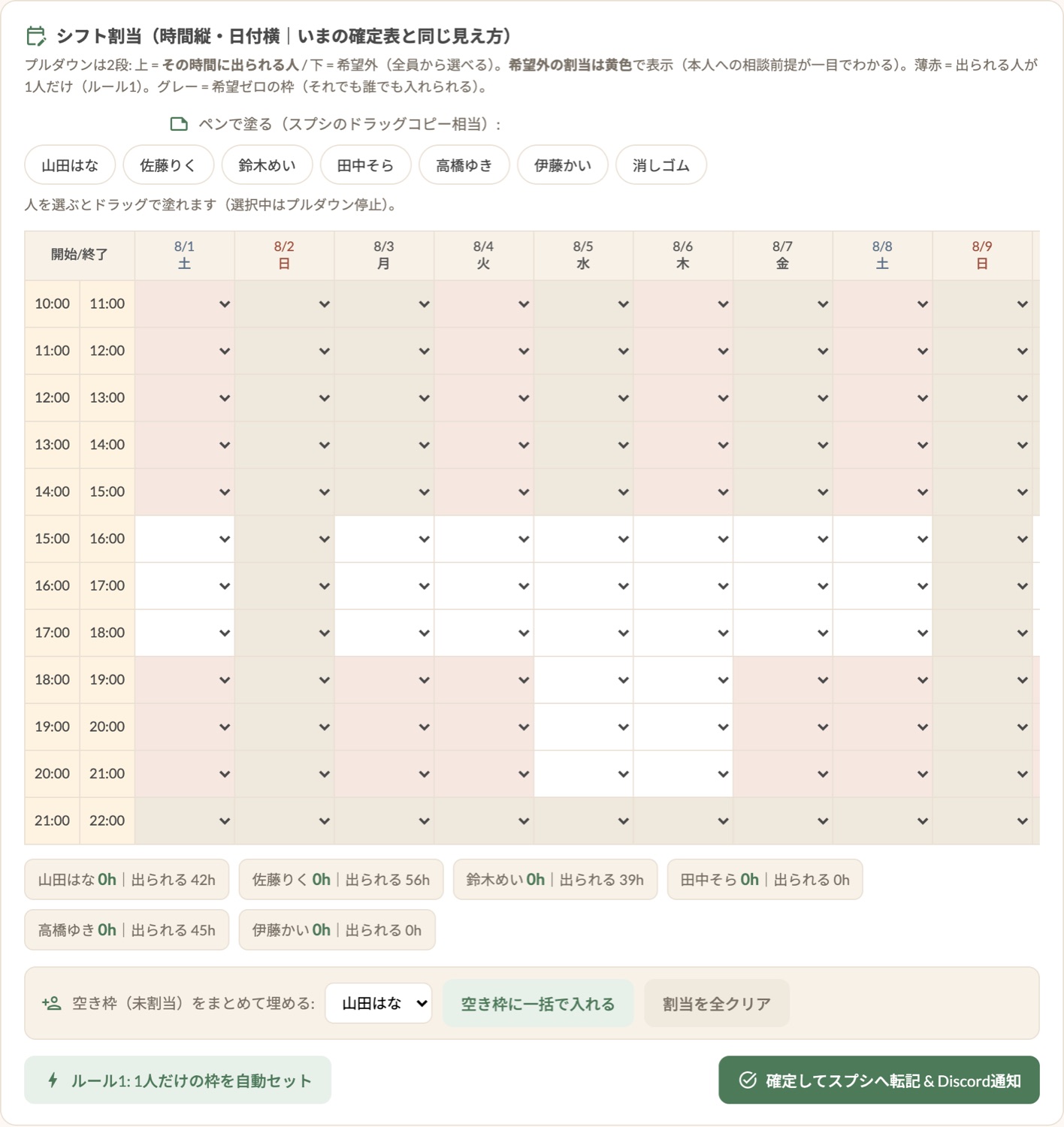Open dropdown for 8/3 at 17:00–18:00
1064x1127 pixels.
(x=384, y=633)
